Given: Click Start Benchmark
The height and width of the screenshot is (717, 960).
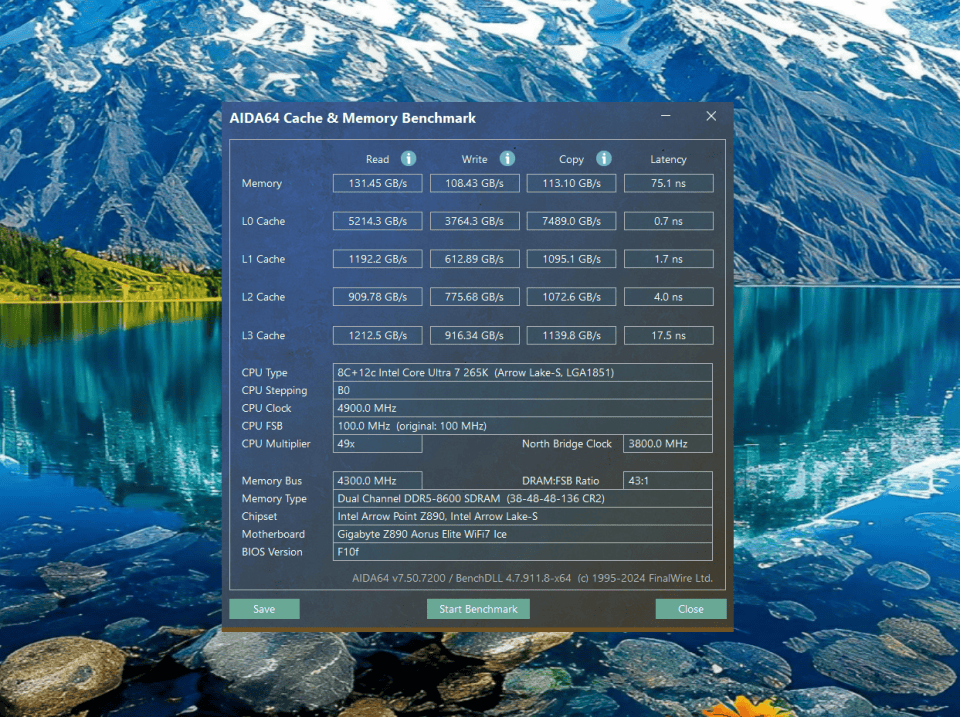Looking at the screenshot, I should pyautogui.click(x=478, y=609).
